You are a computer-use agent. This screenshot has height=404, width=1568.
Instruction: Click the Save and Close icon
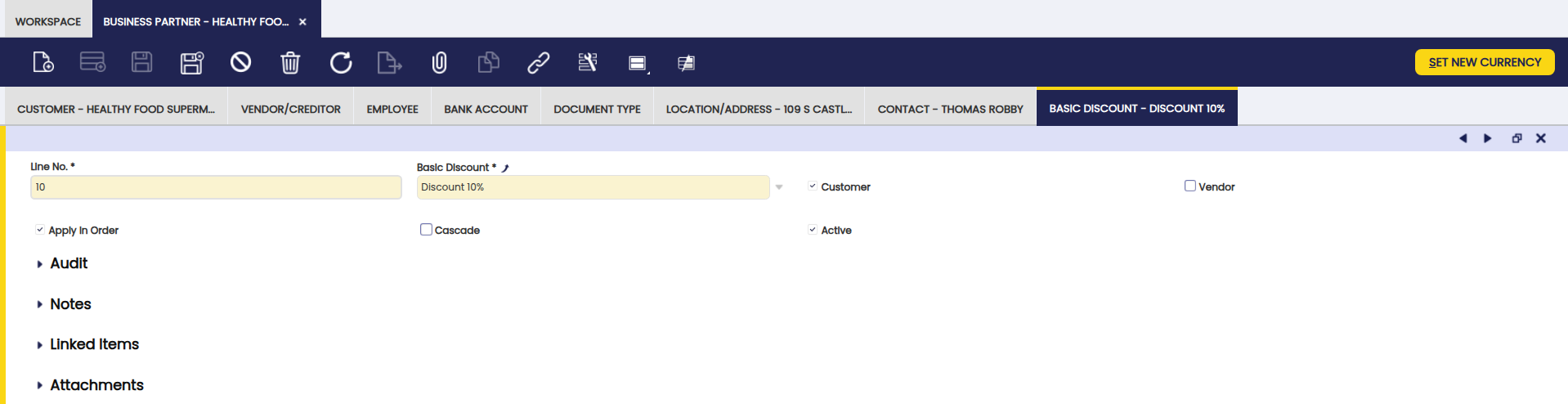click(x=191, y=62)
